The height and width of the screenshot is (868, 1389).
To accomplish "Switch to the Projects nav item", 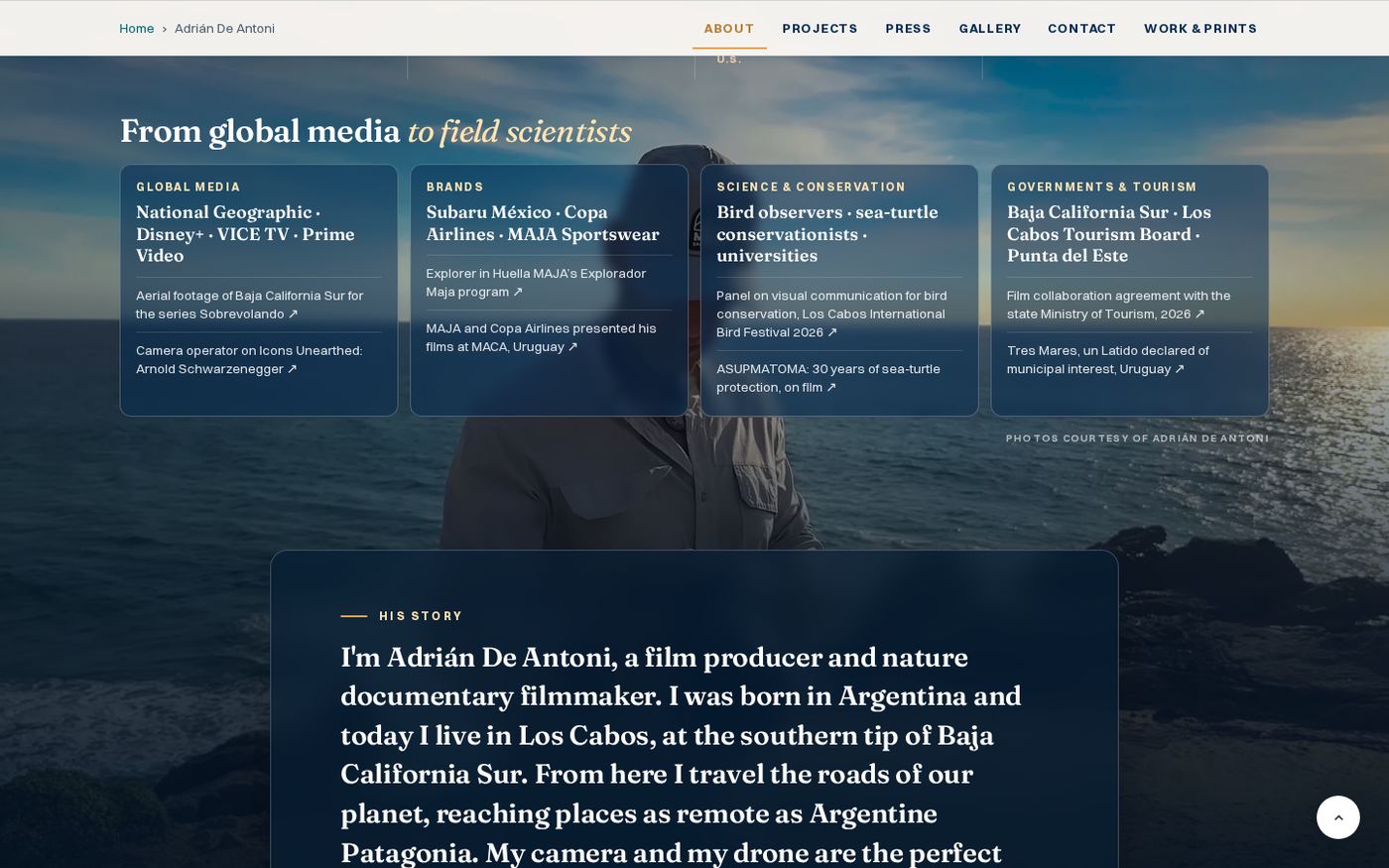I will (820, 29).
